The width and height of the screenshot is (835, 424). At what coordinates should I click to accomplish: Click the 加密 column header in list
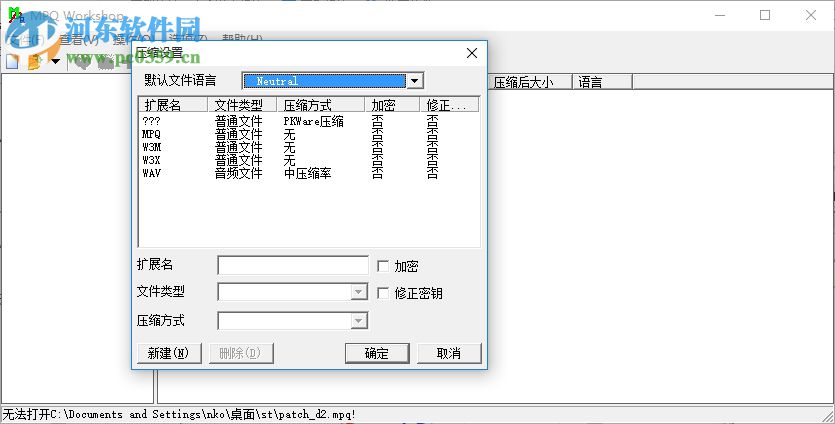click(392, 104)
